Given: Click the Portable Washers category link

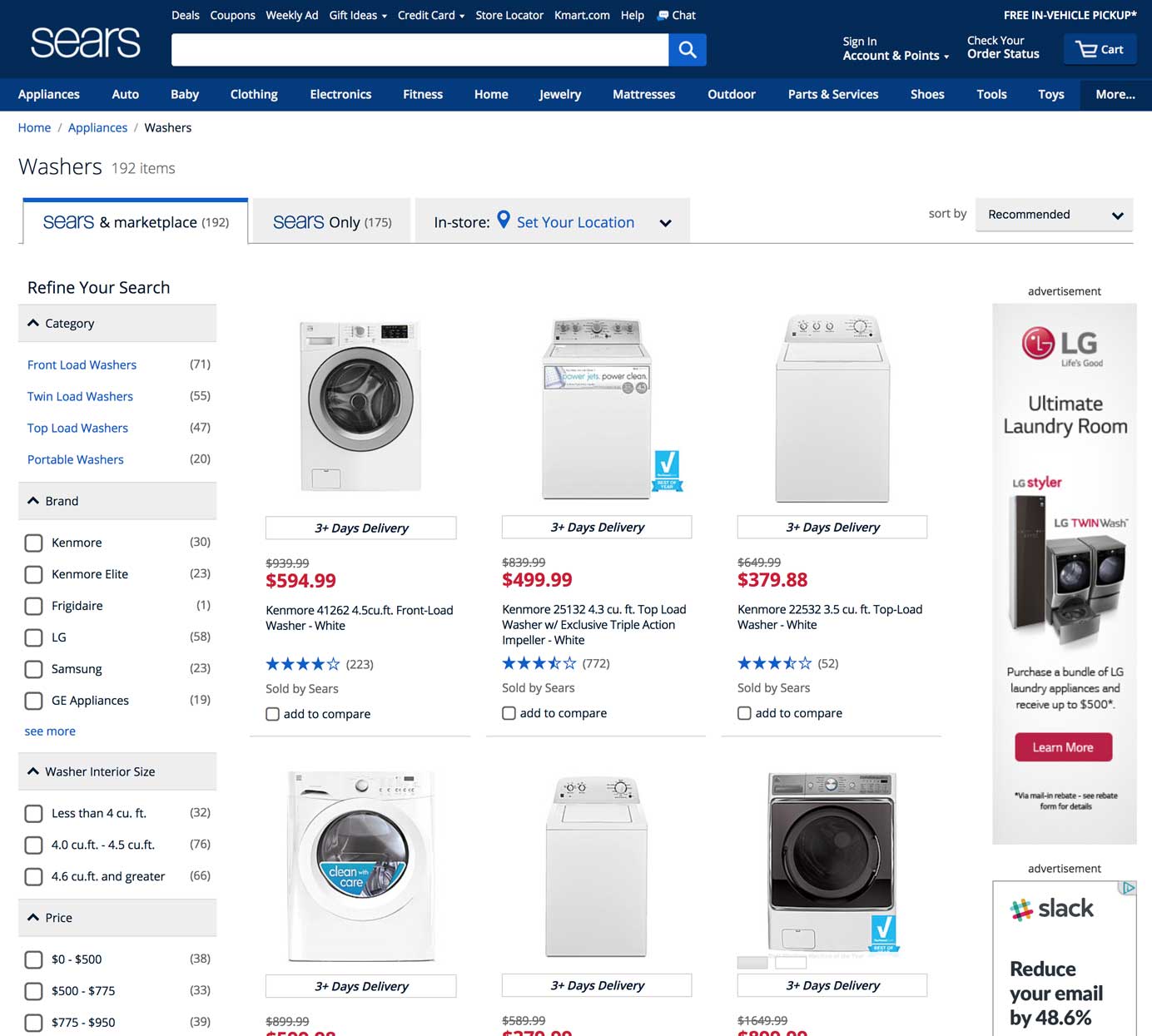Looking at the screenshot, I should (76, 459).
